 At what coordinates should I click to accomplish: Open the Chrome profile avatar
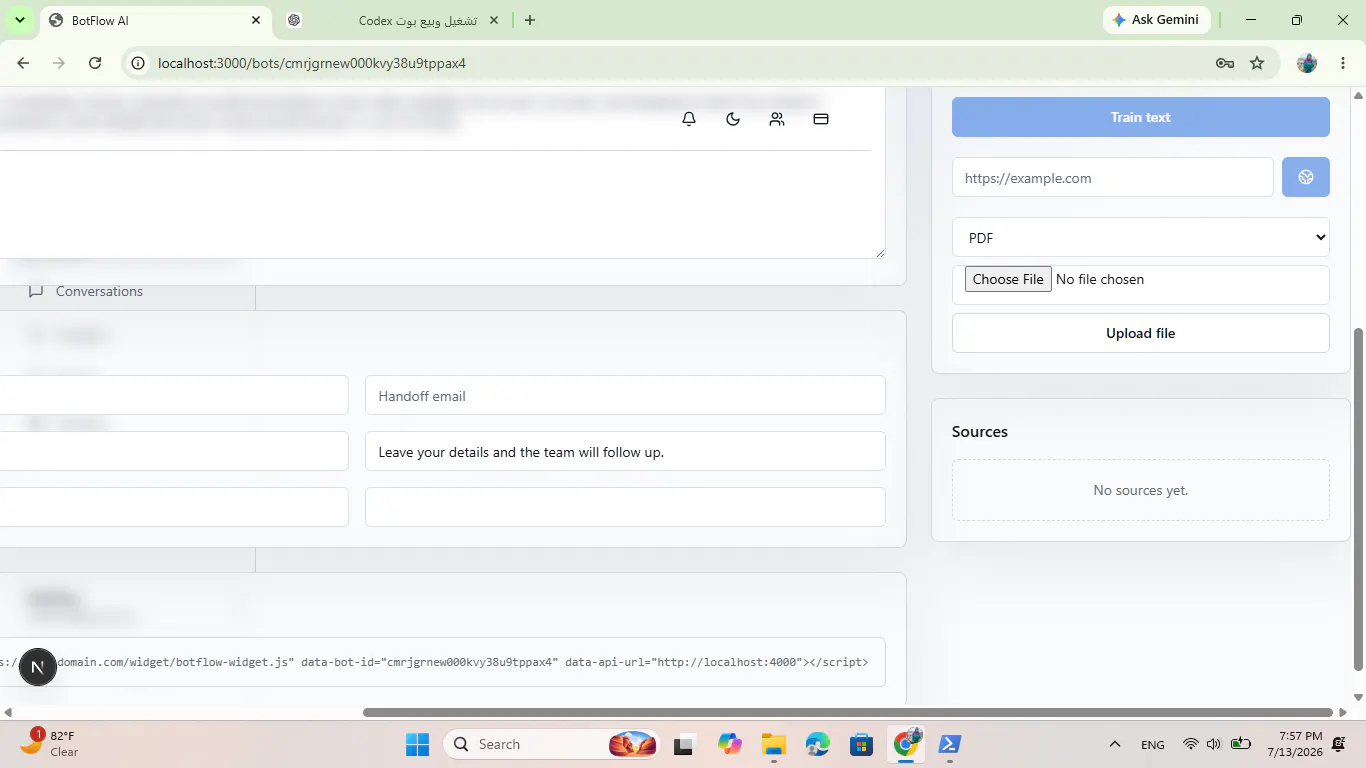[x=1307, y=63]
